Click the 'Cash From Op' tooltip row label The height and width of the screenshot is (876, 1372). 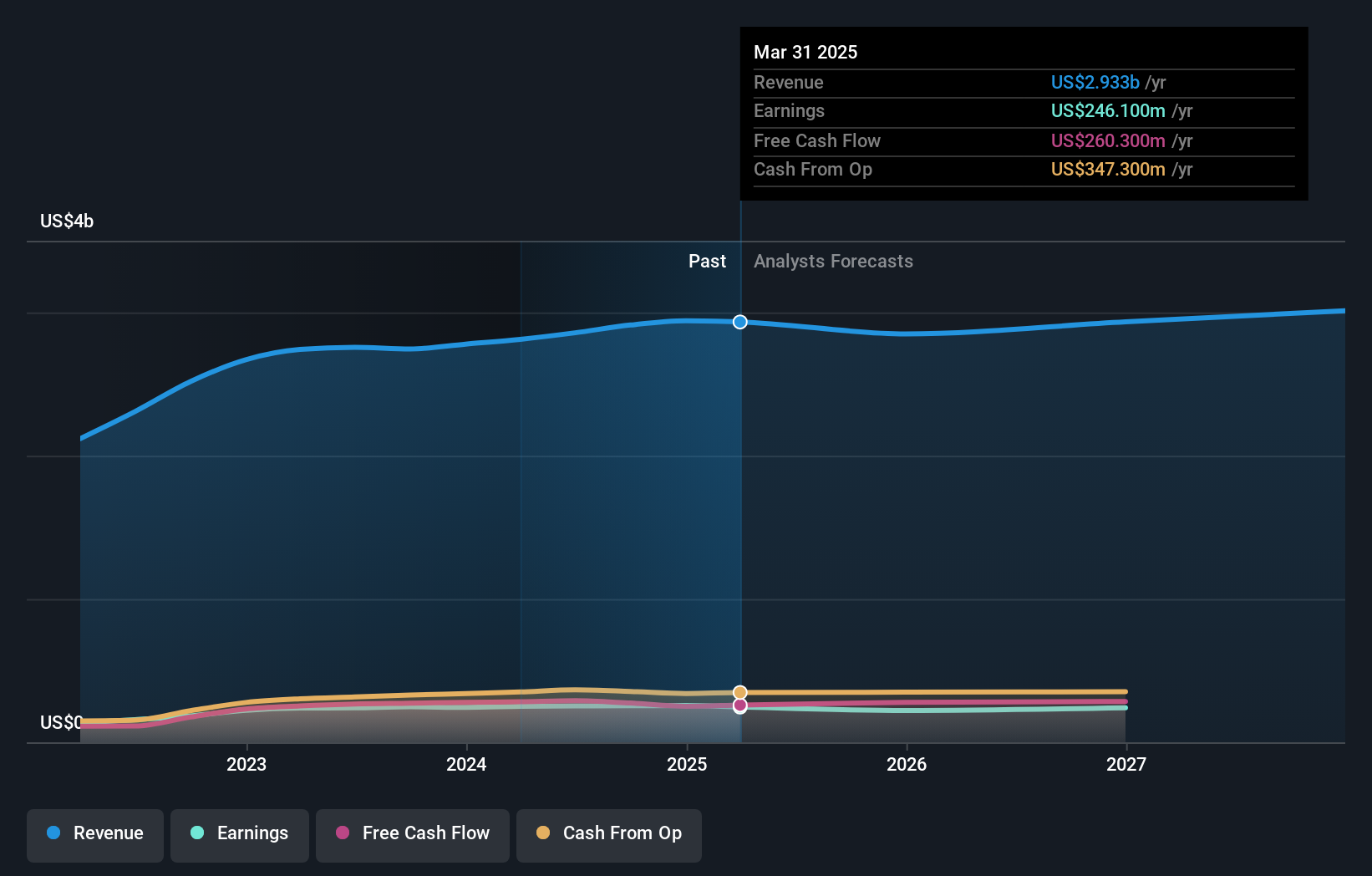[813, 169]
